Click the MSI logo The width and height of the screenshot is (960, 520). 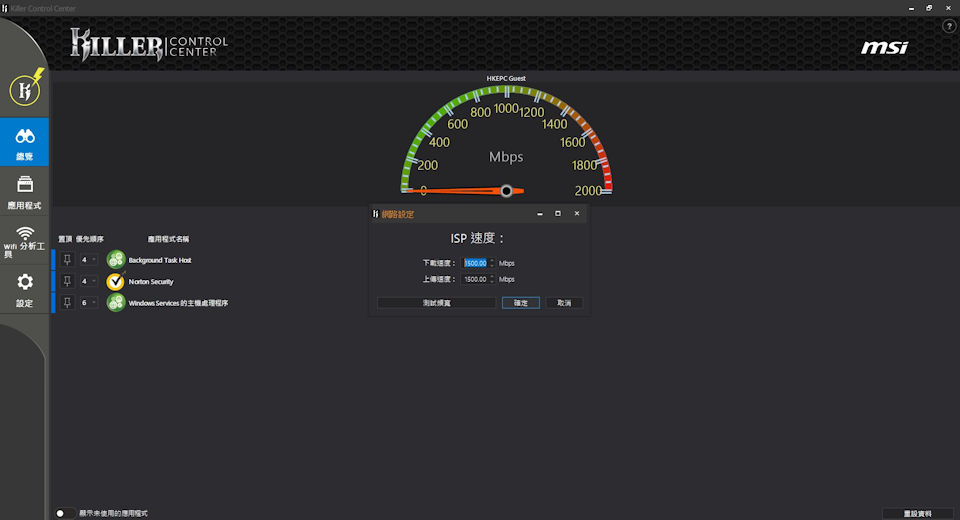(885, 47)
